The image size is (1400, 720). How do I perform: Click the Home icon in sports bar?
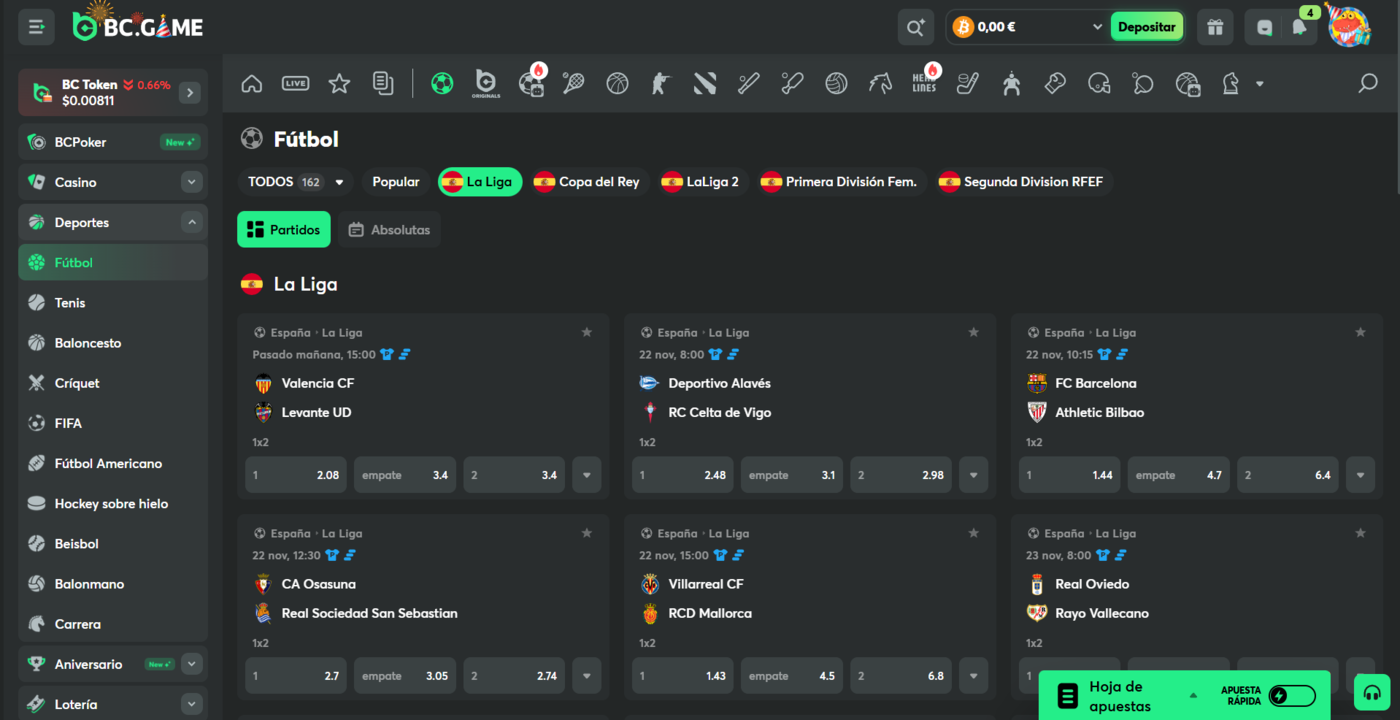[x=252, y=84]
